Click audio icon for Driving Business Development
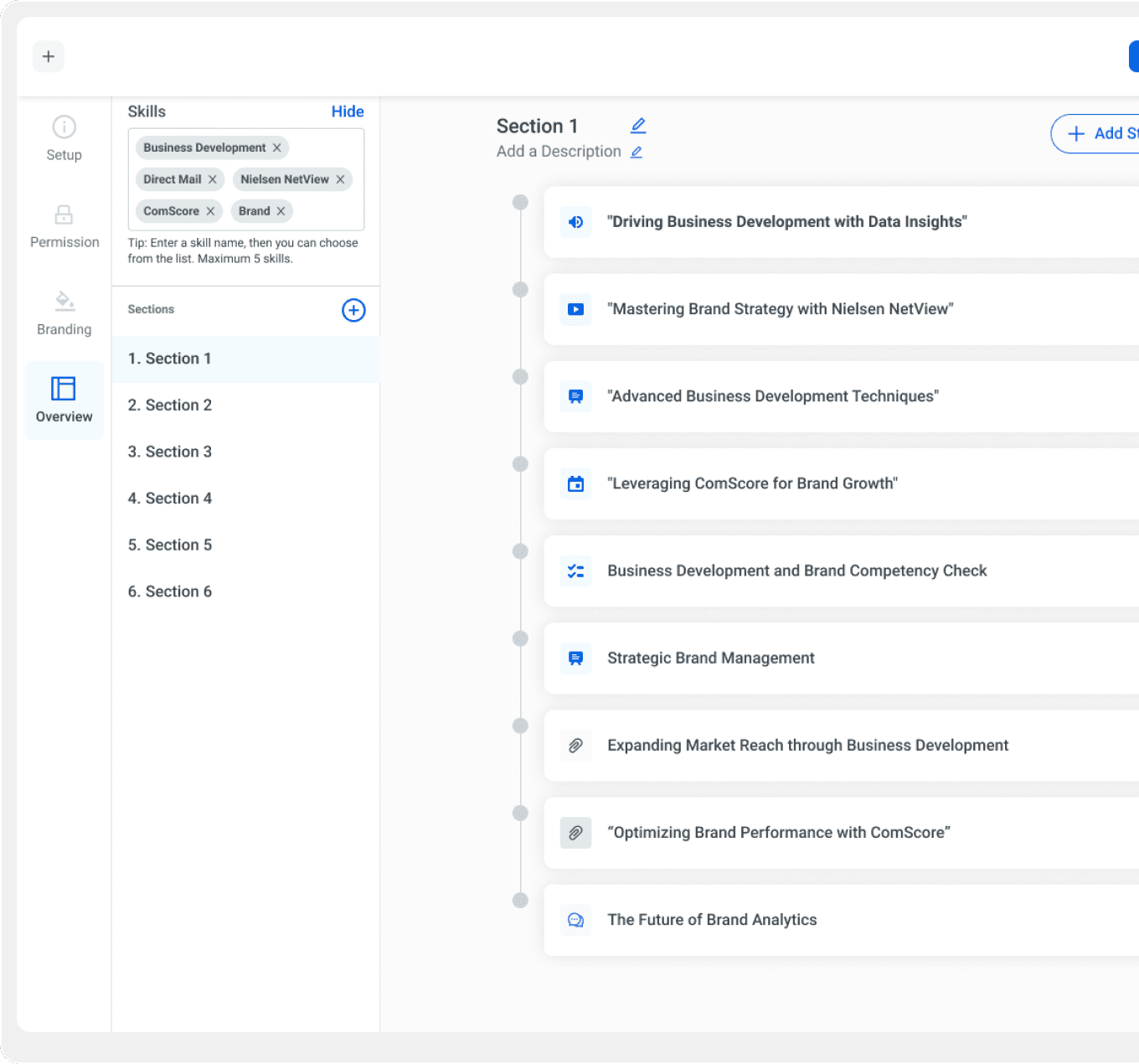Image resolution: width=1139 pixels, height=1064 pixels. [x=576, y=222]
